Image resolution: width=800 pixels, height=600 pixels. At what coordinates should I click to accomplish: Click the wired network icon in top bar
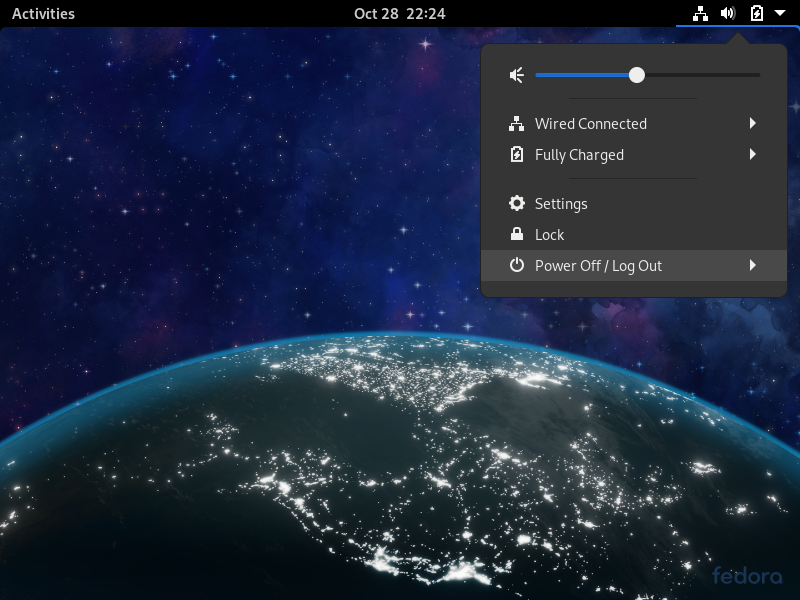point(700,13)
